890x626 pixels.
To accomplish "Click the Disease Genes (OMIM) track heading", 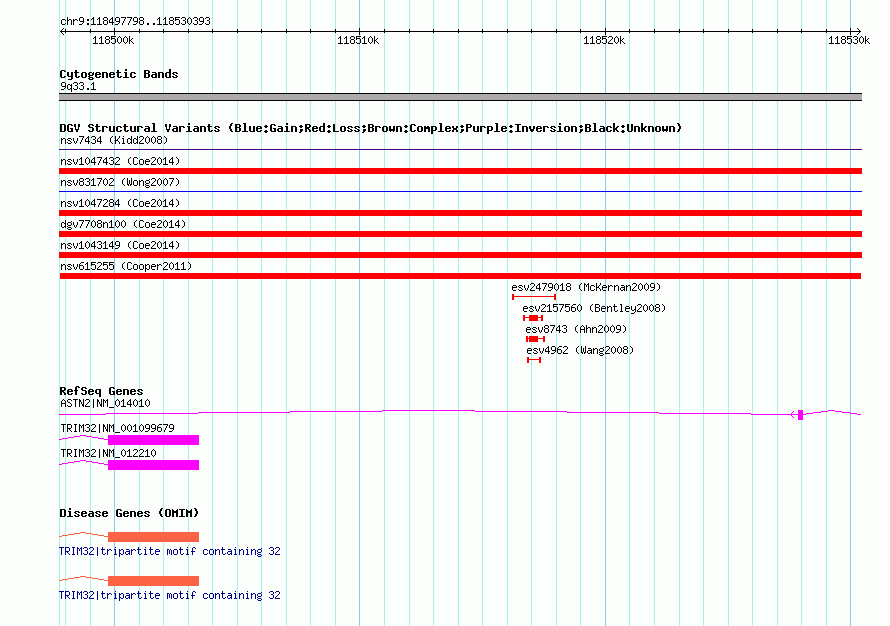I will pyautogui.click(x=129, y=513).
